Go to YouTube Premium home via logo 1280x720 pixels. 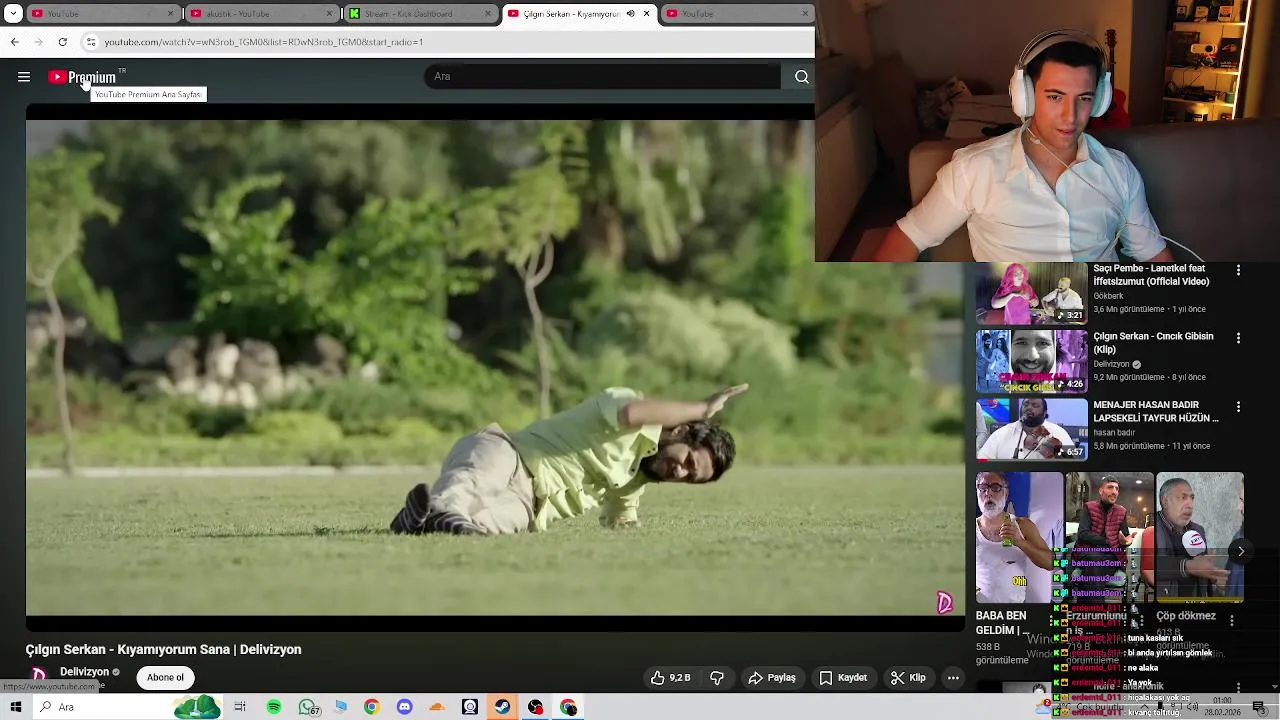(82, 77)
